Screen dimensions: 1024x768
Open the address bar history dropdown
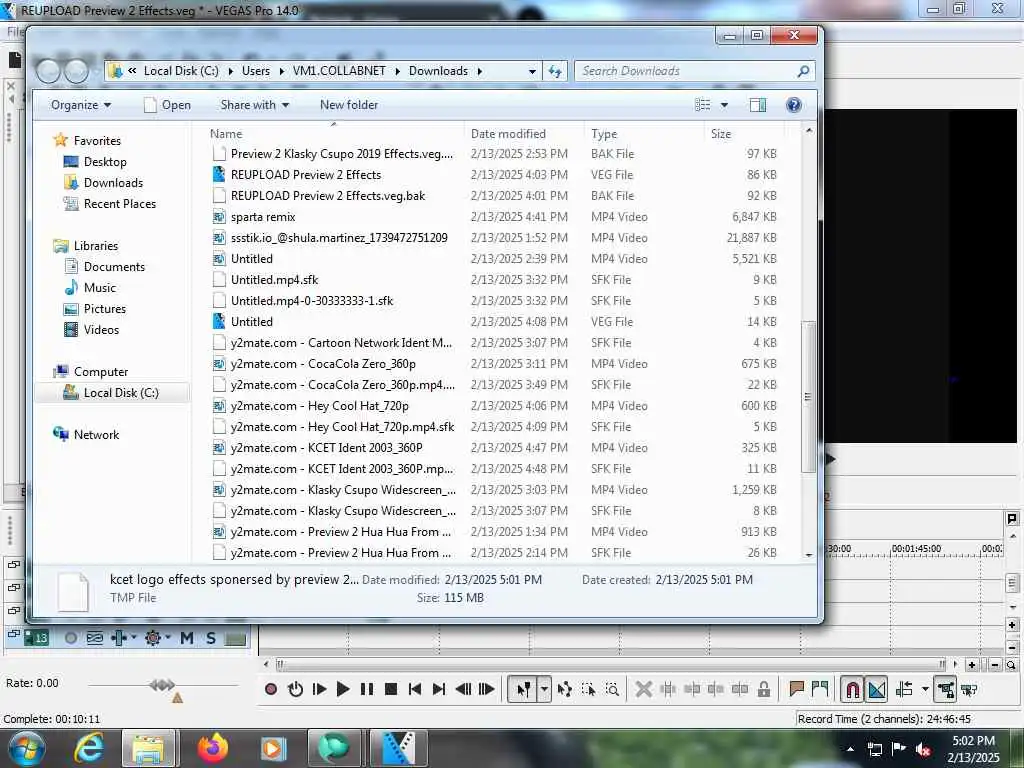[532, 71]
